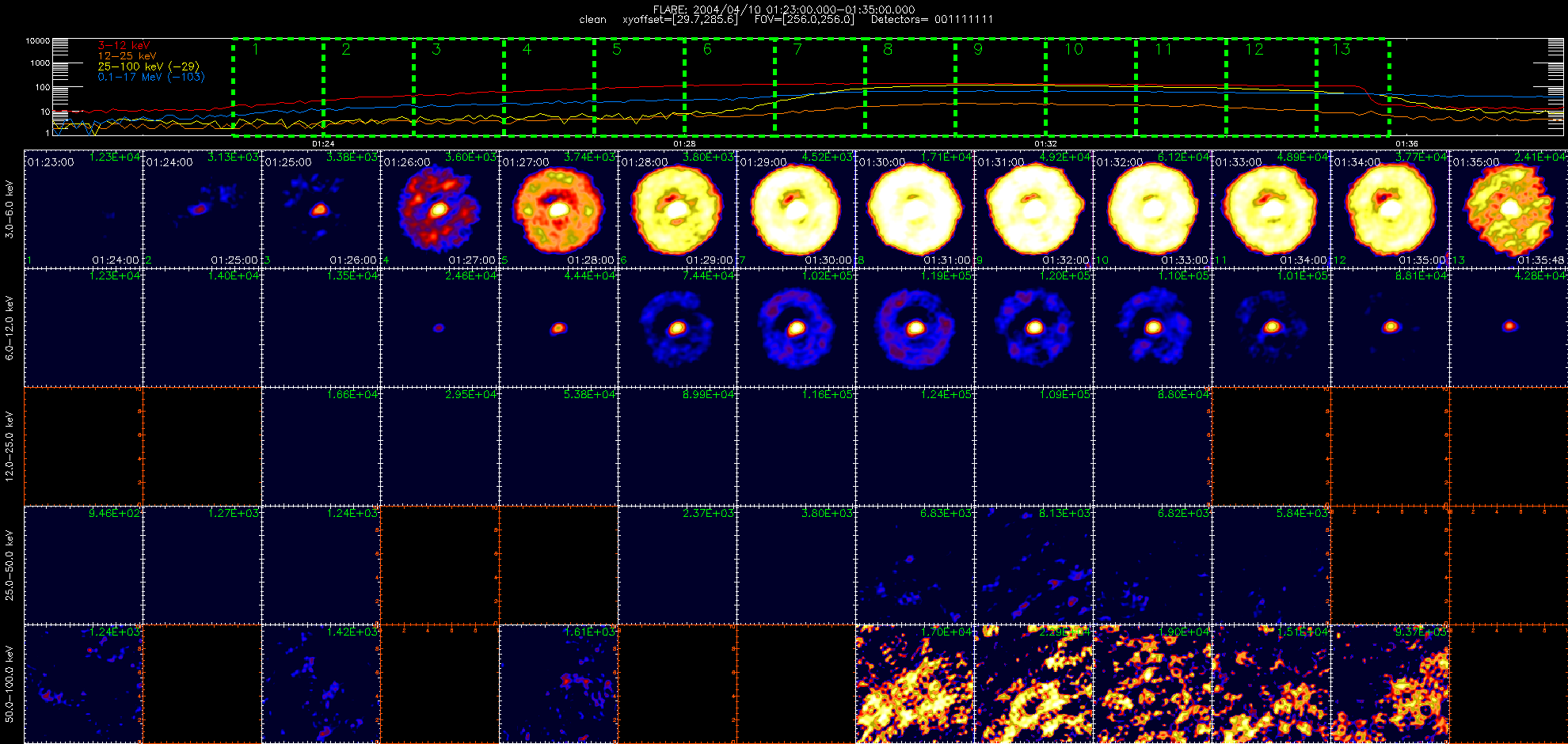The height and width of the screenshot is (744, 1568).
Task: Click the 'FLARE: 2004/04/10' title text
Action: coord(707,9)
